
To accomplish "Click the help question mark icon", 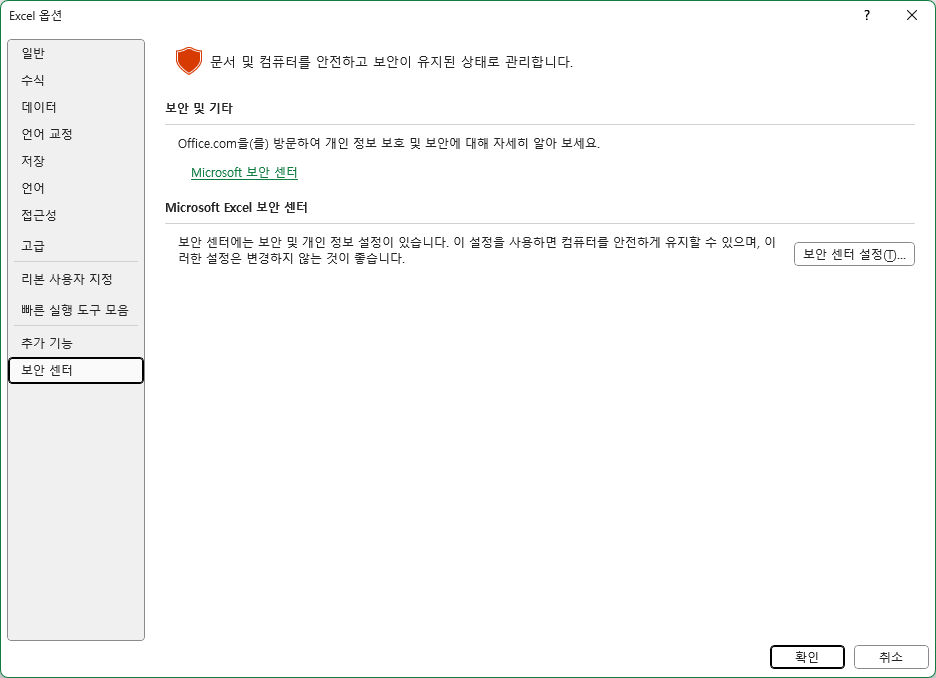I will point(867,16).
